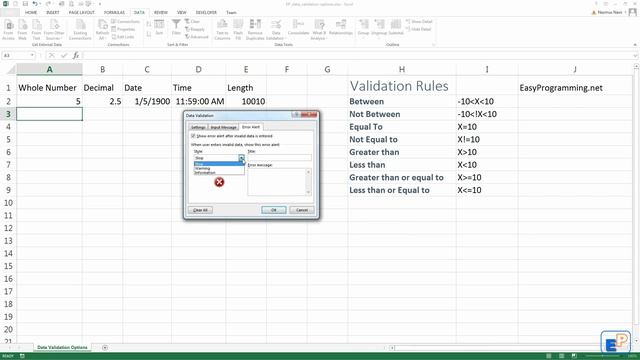This screenshot has height=360, width=640.
Task: Click the Undo icon in the title bar
Action: click(x=35, y=4)
